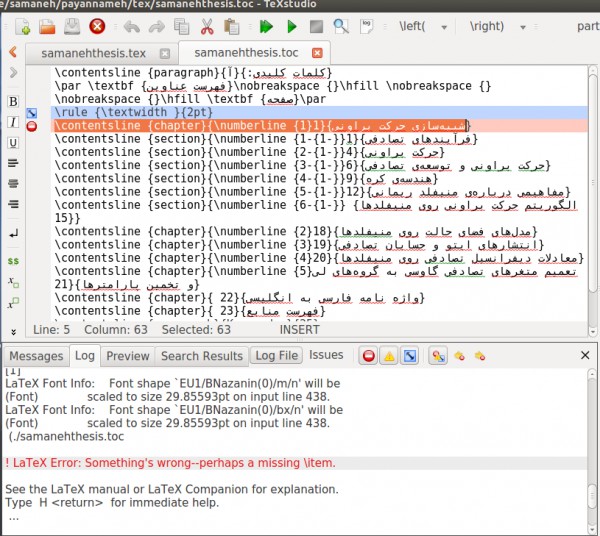Open the Search Results tab
Image resolution: width=600 pixels, height=536 pixels.
201,356
